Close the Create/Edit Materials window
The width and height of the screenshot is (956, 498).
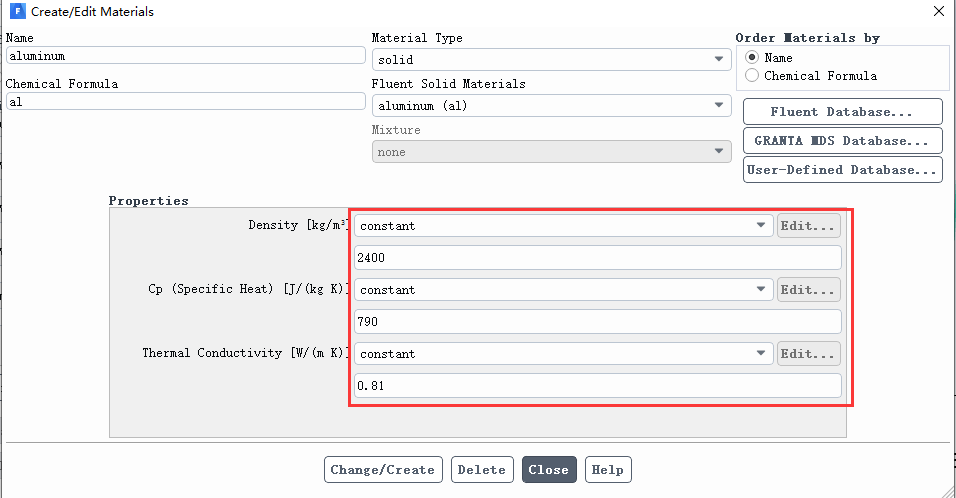pyautogui.click(x=939, y=11)
